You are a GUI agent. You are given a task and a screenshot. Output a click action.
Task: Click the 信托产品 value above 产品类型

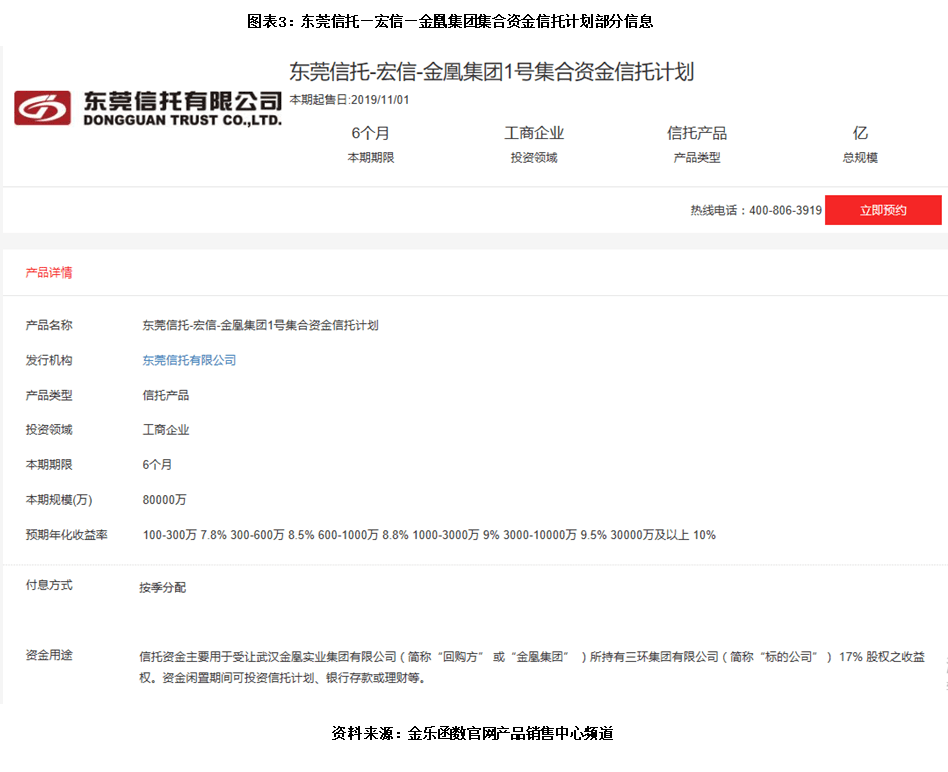(696, 133)
